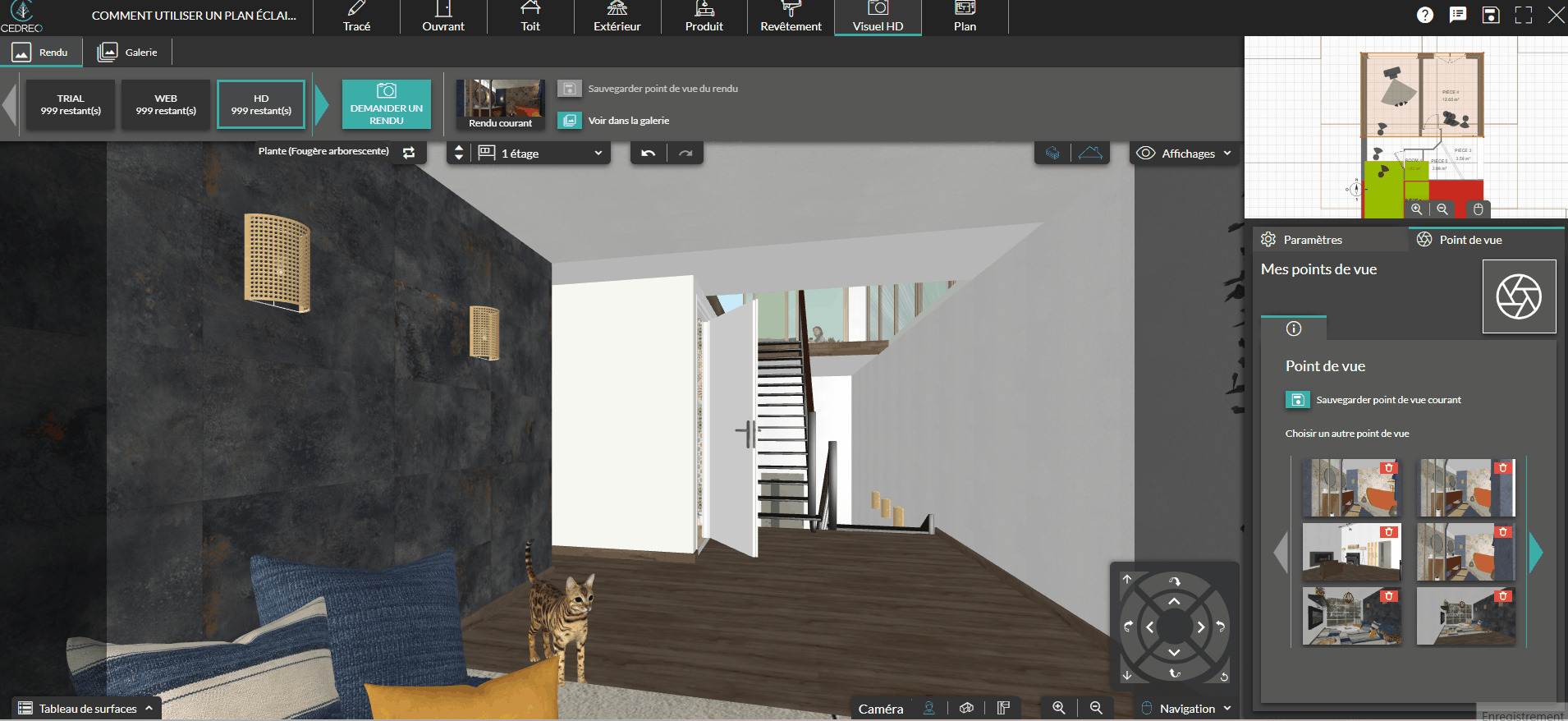Image resolution: width=1568 pixels, height=721 pixels.
Task: Toggle the roof display icon
Action: 1090,153
